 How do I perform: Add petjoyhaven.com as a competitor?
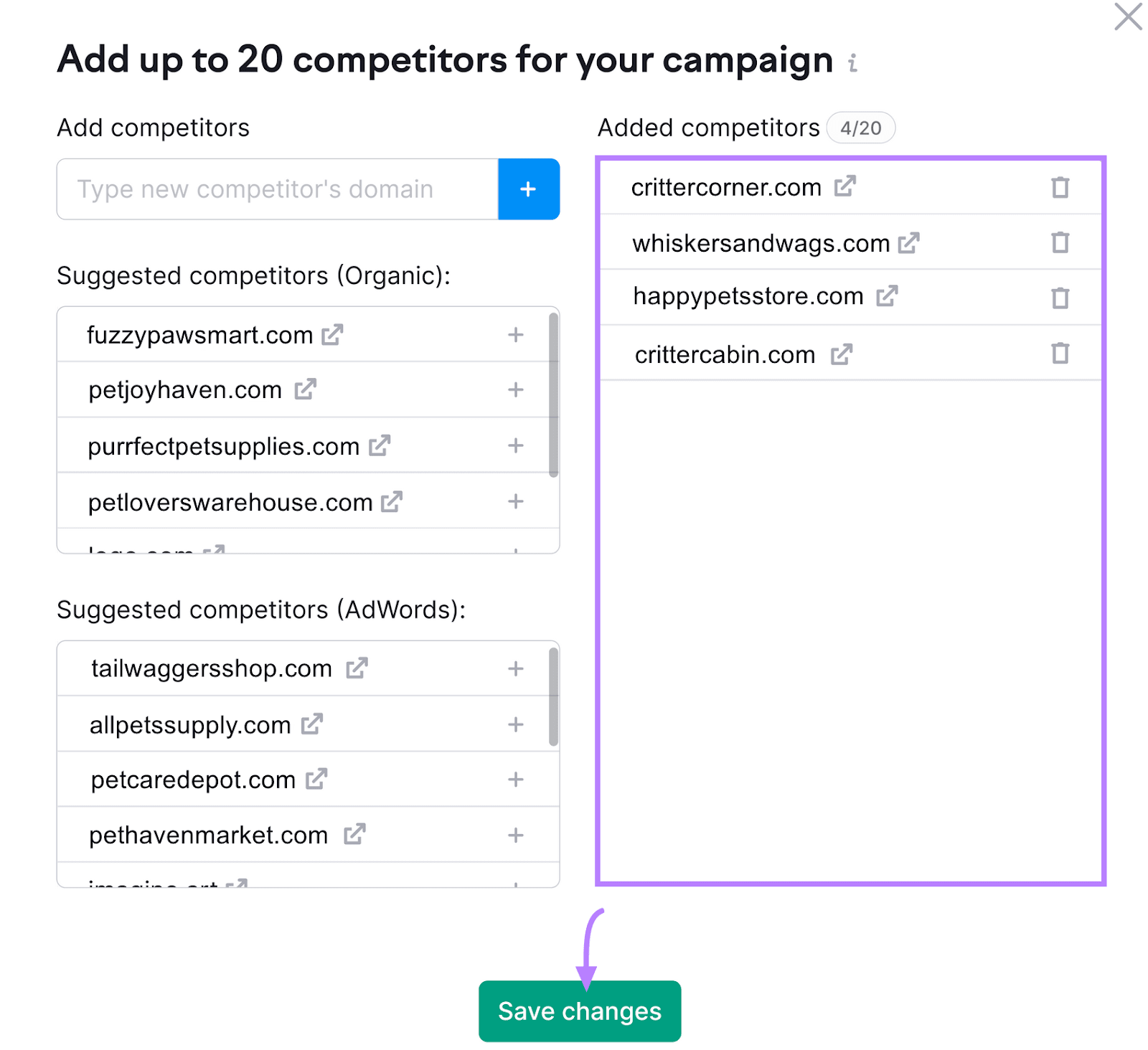coord(514,389)
